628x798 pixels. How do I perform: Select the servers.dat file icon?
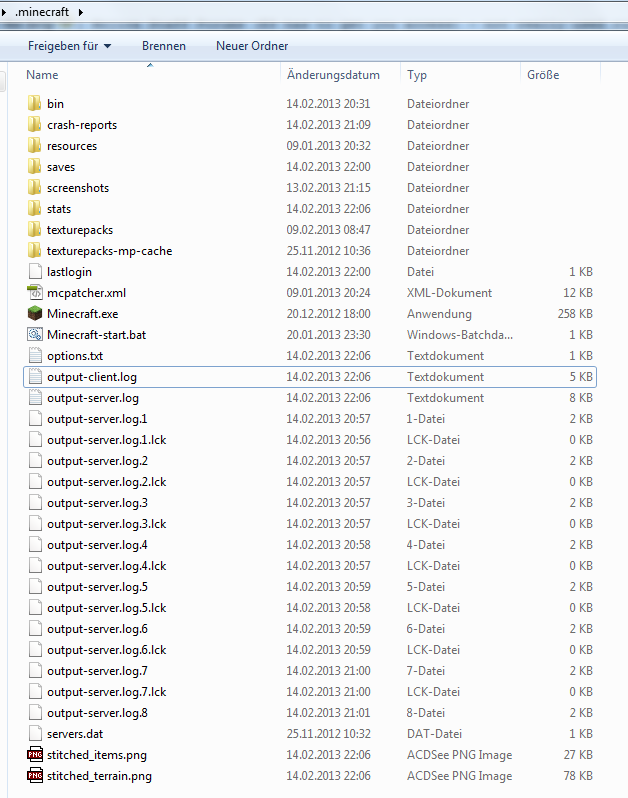click(35, 733)
